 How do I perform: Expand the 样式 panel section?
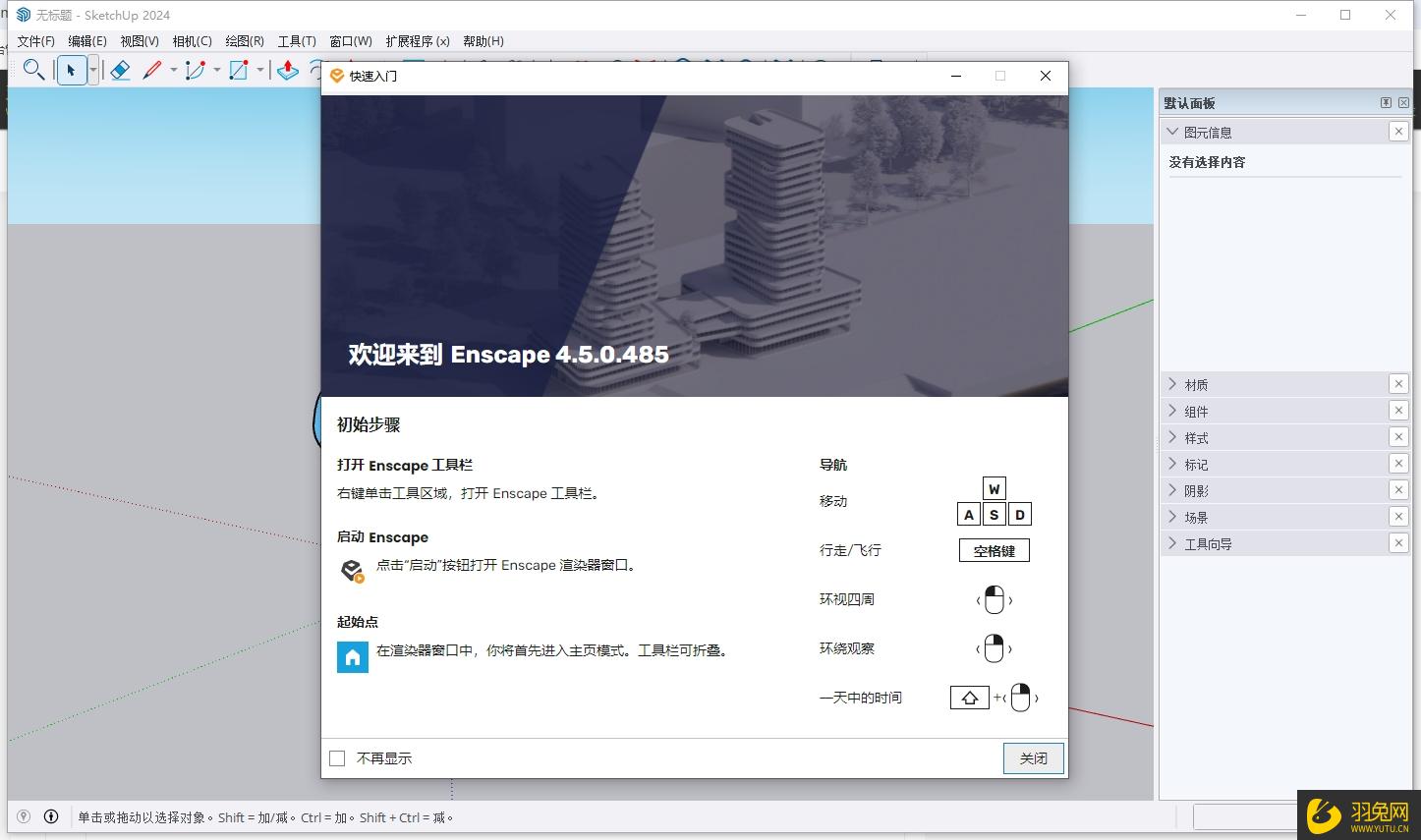coord(1171,437)
